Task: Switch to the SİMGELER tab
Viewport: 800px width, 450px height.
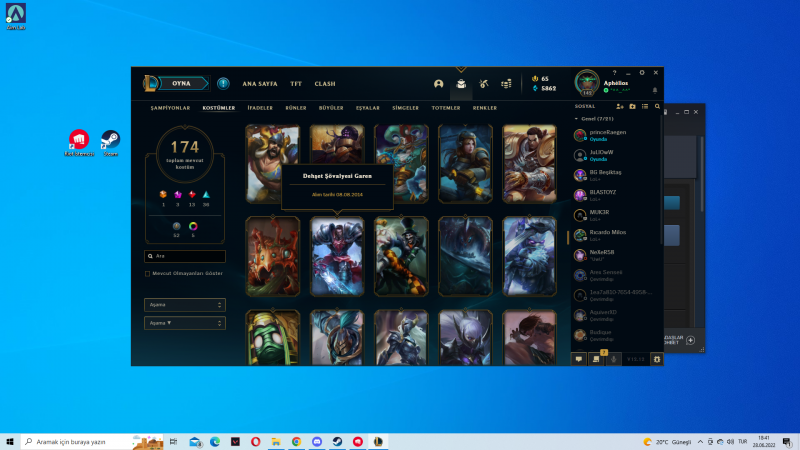Action: pyautogui.click(x=405, y=108)
